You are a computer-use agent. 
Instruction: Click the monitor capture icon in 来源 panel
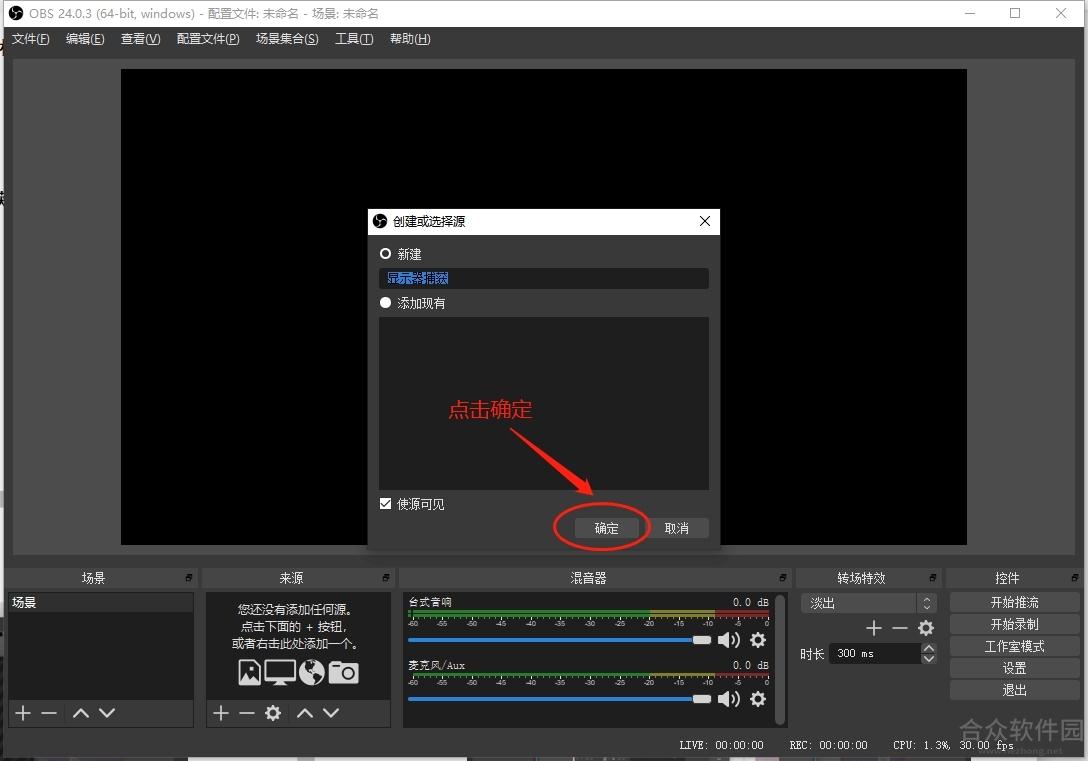(x=280, y=672)
